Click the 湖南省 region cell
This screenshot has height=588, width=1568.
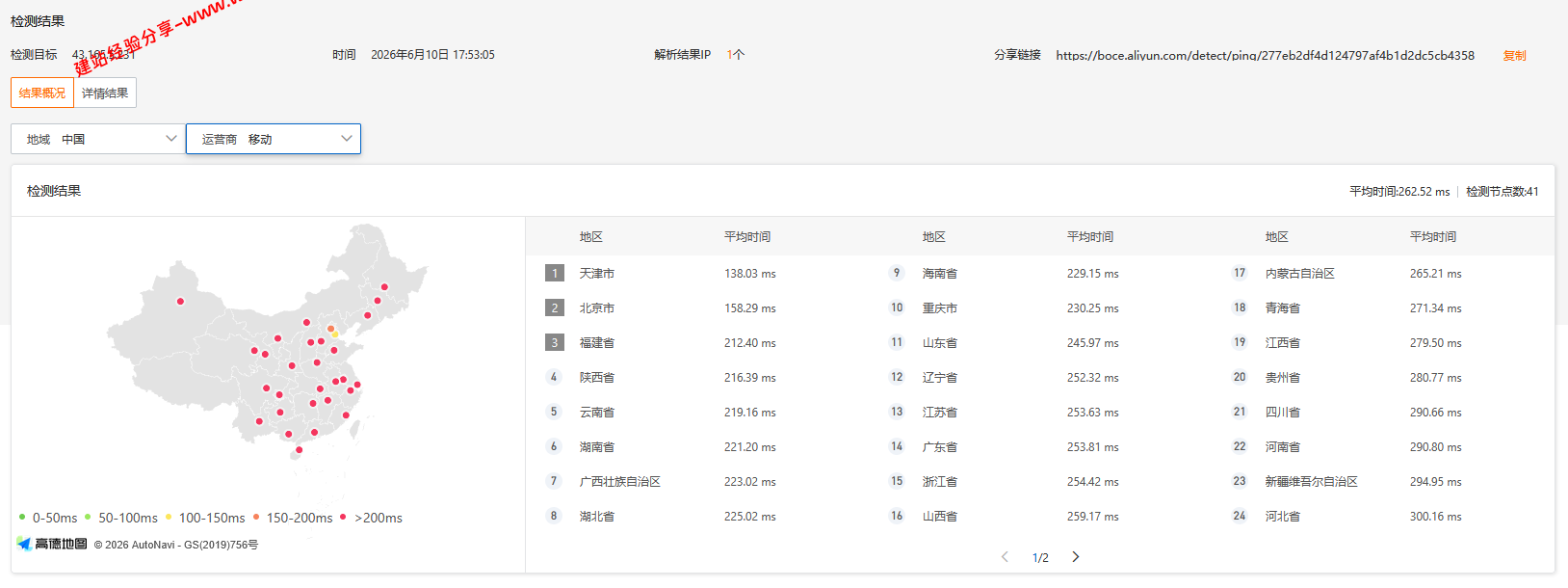(x=597, y=447)
